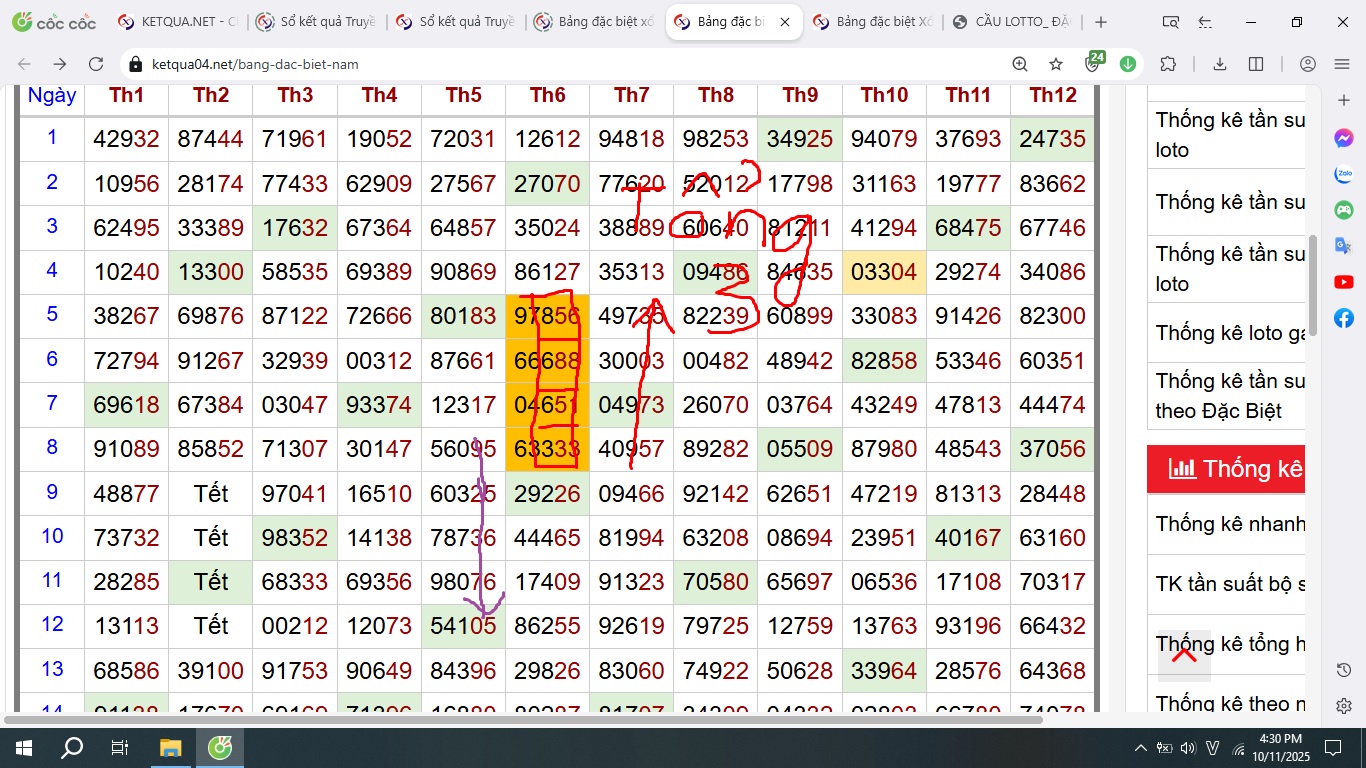Toggle split view in the toolbar
Screen dimensions: 1366x768
(x=1256, y=64)
